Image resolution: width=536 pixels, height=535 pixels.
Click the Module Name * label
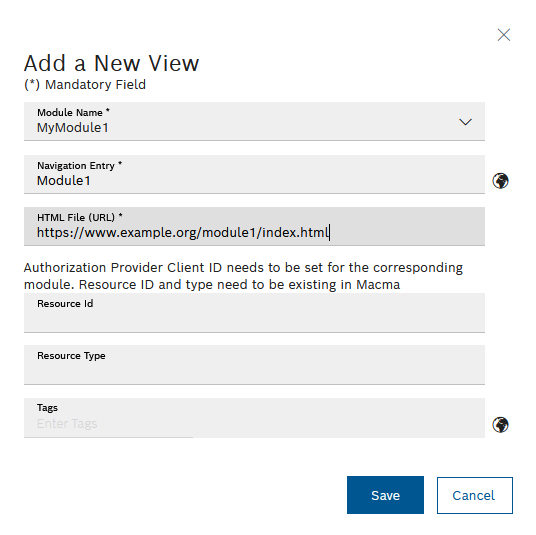pyautogui.click(x=73, y=112)
